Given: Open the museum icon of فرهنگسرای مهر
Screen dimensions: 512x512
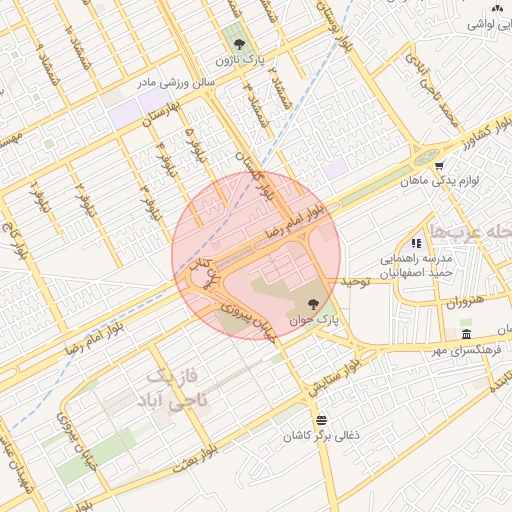Looking at the screenshot, I should point(466,334).
